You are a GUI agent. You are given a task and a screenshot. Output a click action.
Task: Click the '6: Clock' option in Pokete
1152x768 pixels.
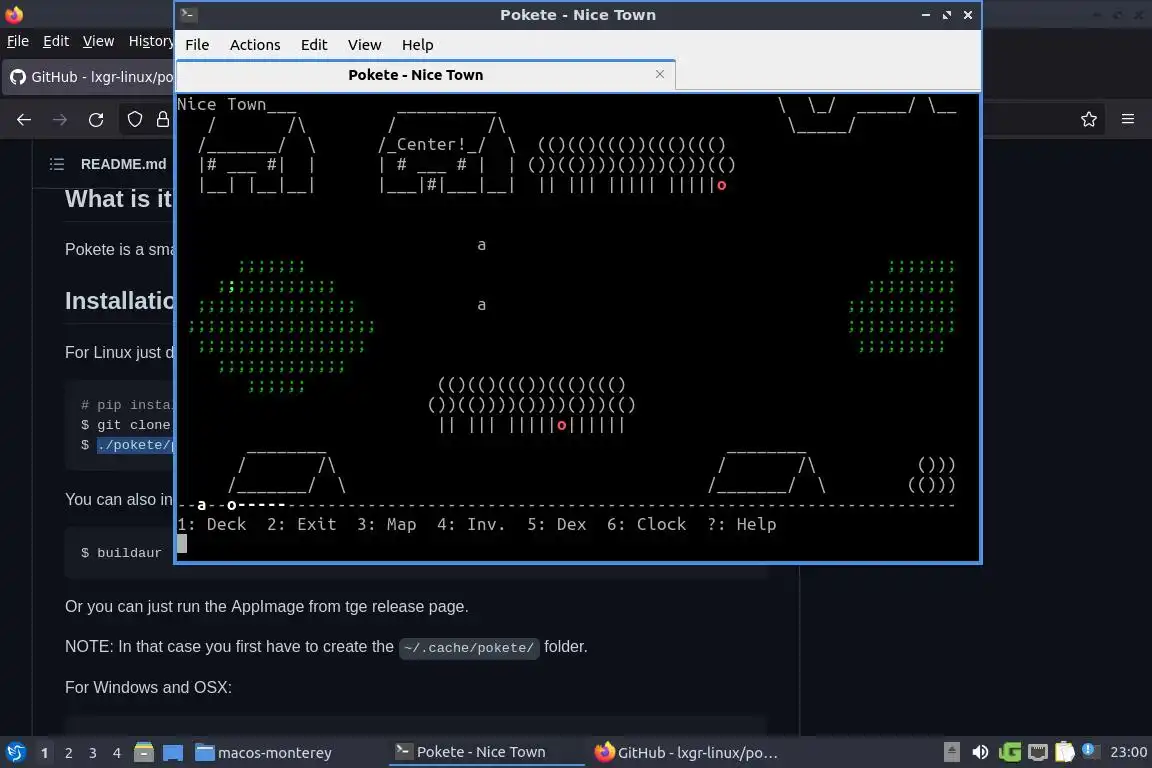point(647,524)
